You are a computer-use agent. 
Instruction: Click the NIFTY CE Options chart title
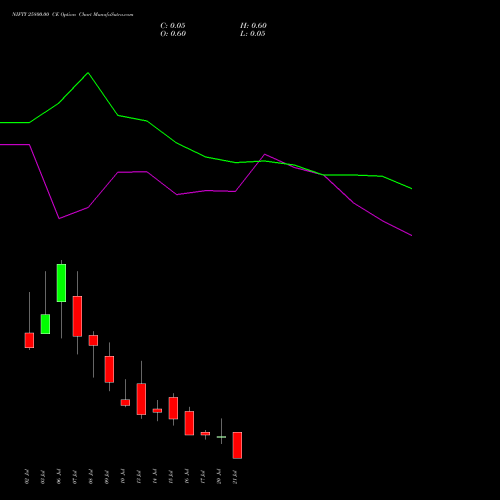click(x=73, y=15)
